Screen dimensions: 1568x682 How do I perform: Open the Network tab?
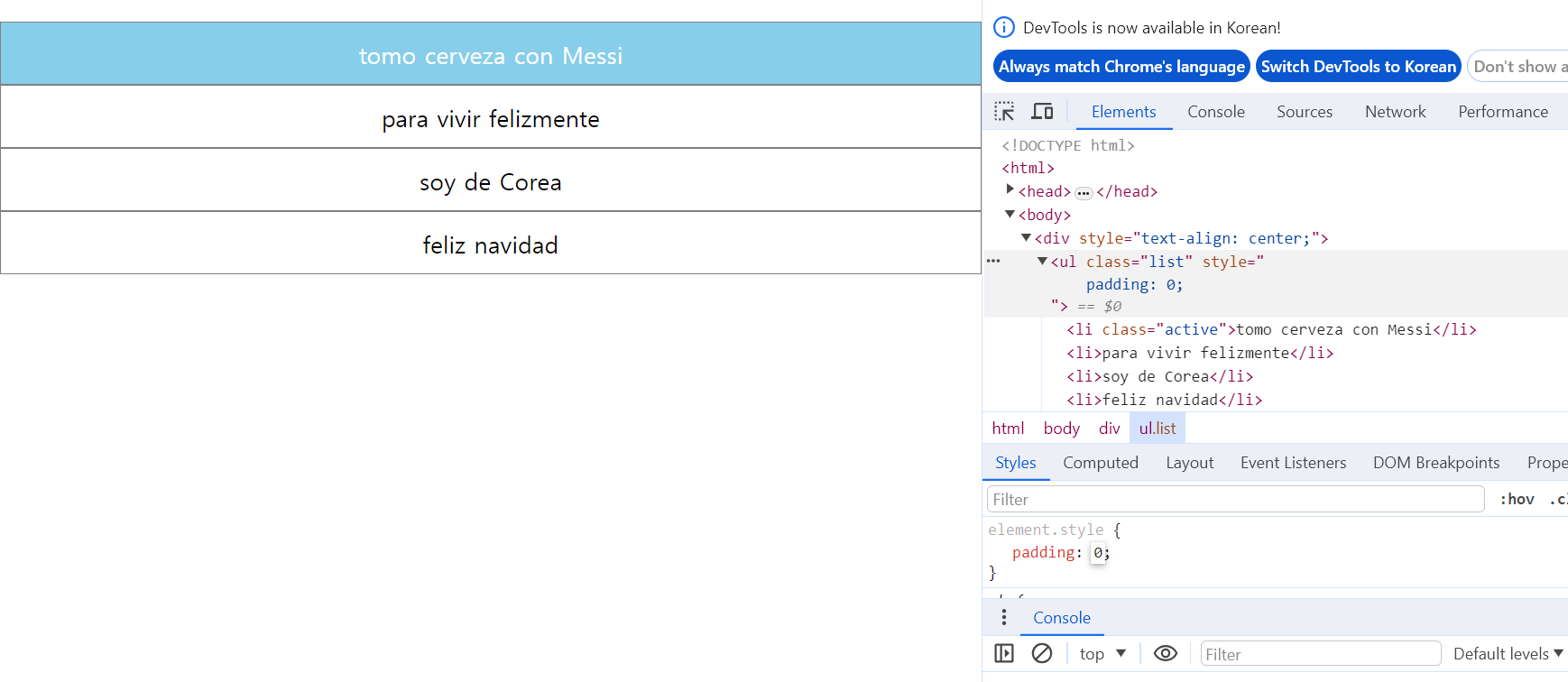pos(1396,111)
